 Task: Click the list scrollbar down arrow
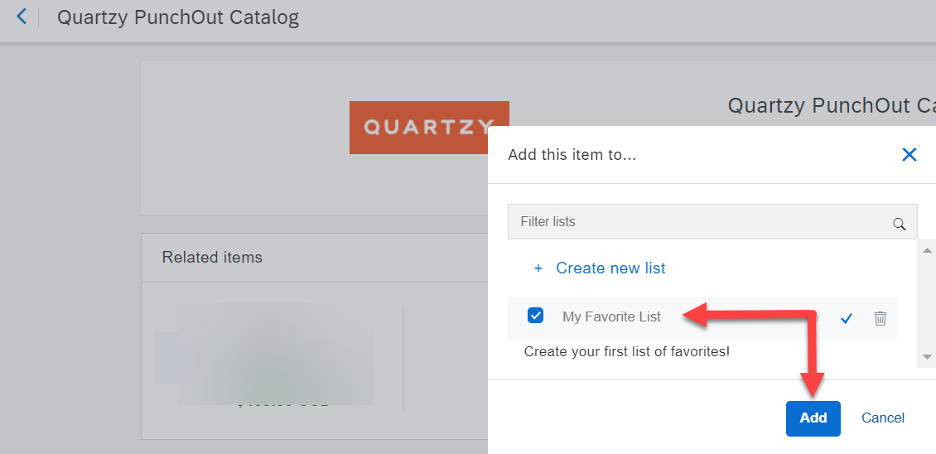click(x=926, y=357)
